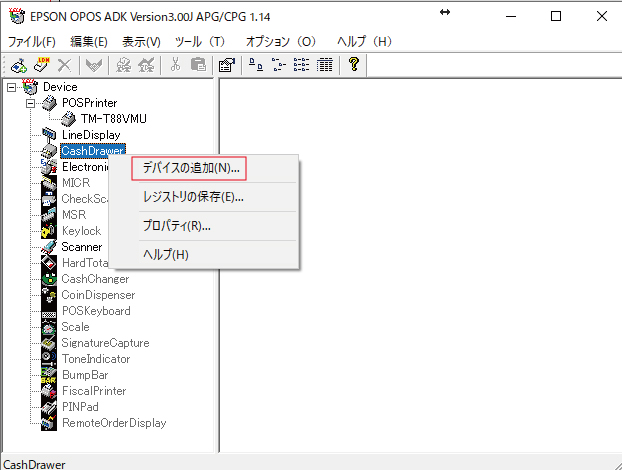Screen dimensions: 622x470
Task: Click the second grayed device action icon
Action: pos(146,65)
